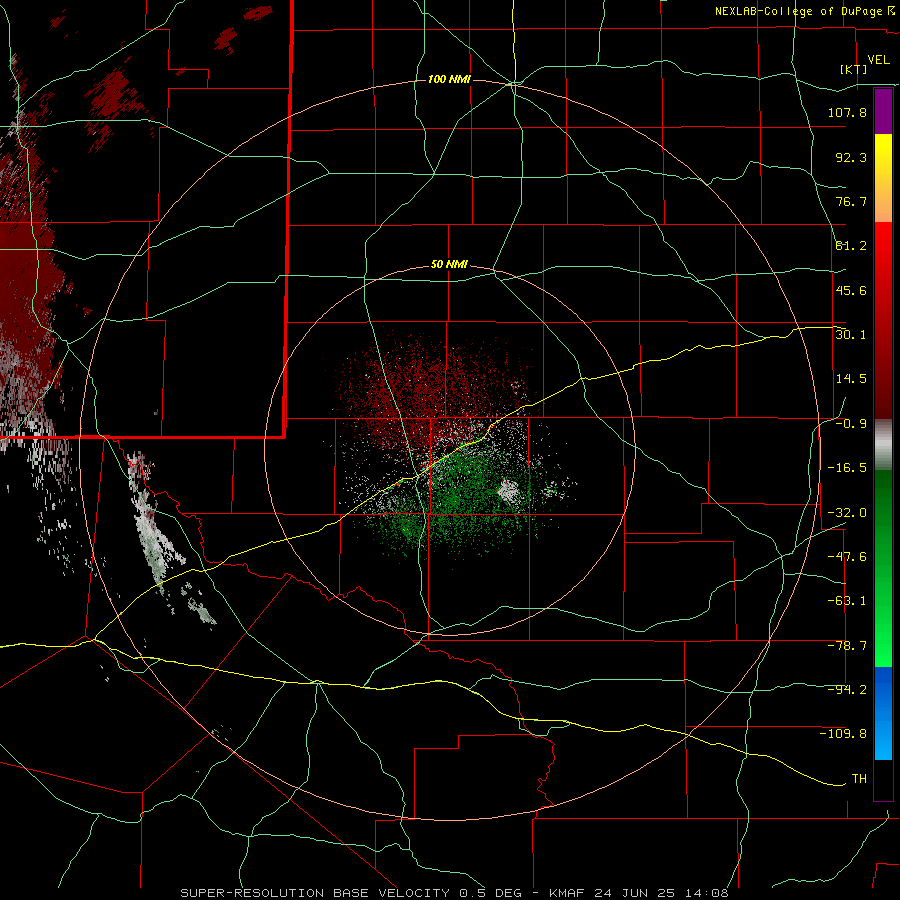The image size is (900, 900).
Task: Click the VEL legend title
Action: point(878,60)
